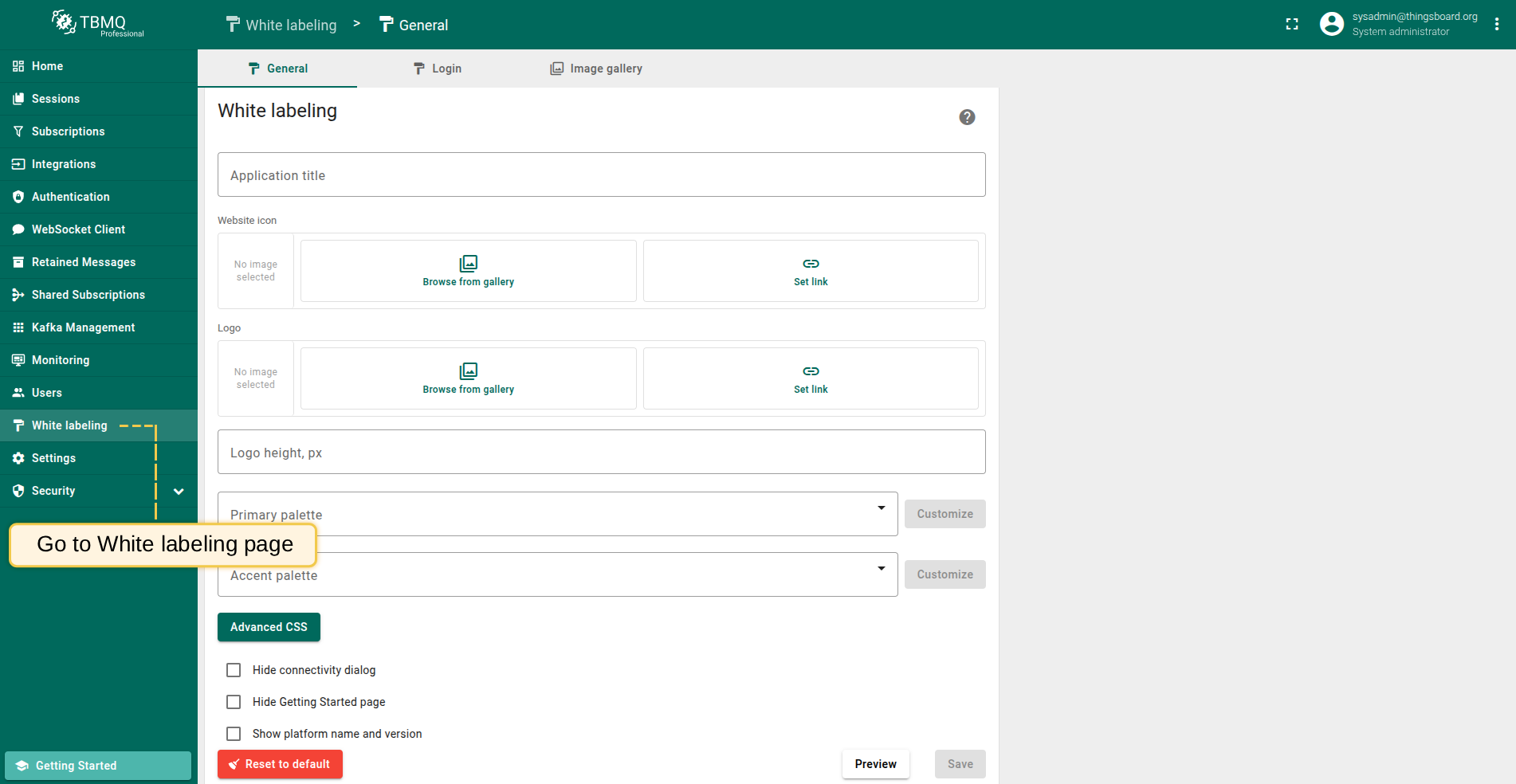This screenshot has height=784, width=1516.
Task: Click the user account avatar icon
Action: pos(1331,25)
